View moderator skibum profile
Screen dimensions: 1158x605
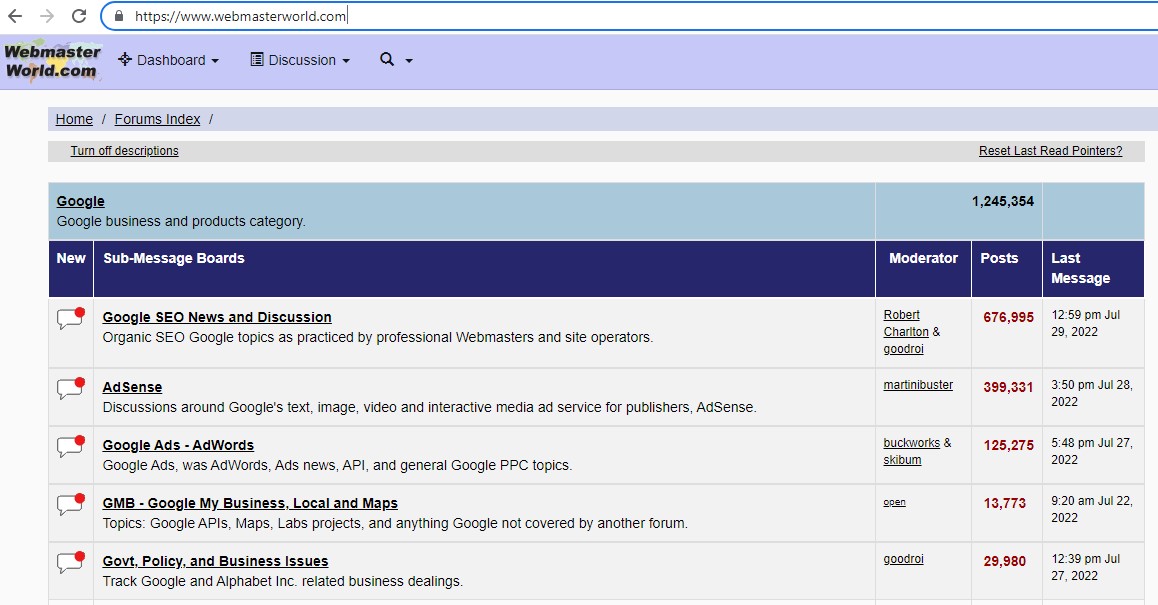tap(902, 459)
